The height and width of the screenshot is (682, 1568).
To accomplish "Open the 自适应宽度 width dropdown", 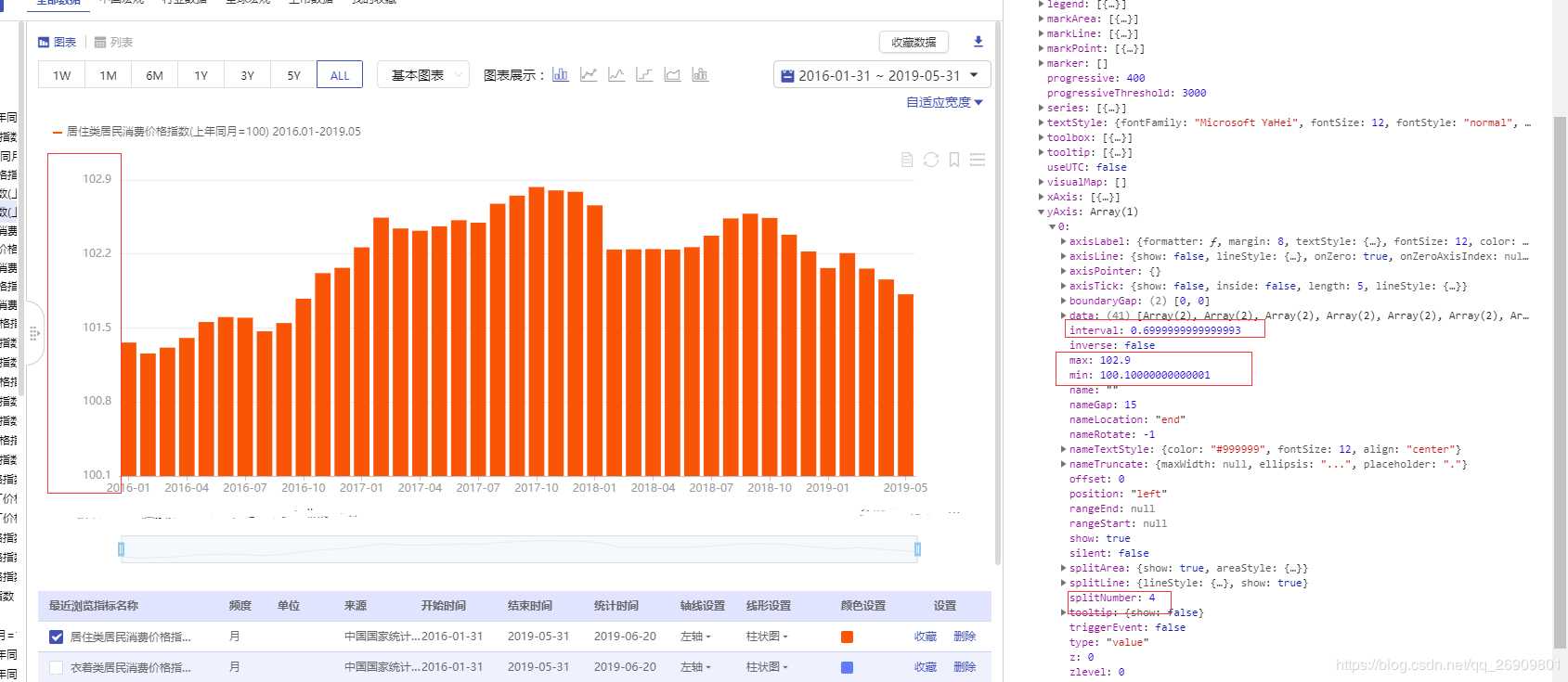I will [x=944, y=102].
